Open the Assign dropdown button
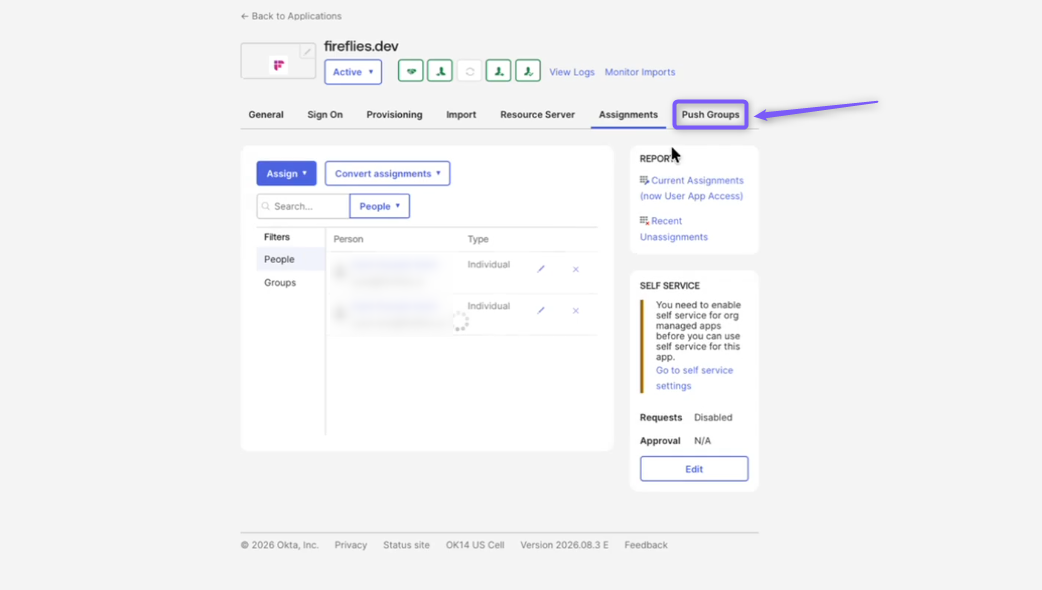This screenshot has width=1042, height=590. pos(286,173)
